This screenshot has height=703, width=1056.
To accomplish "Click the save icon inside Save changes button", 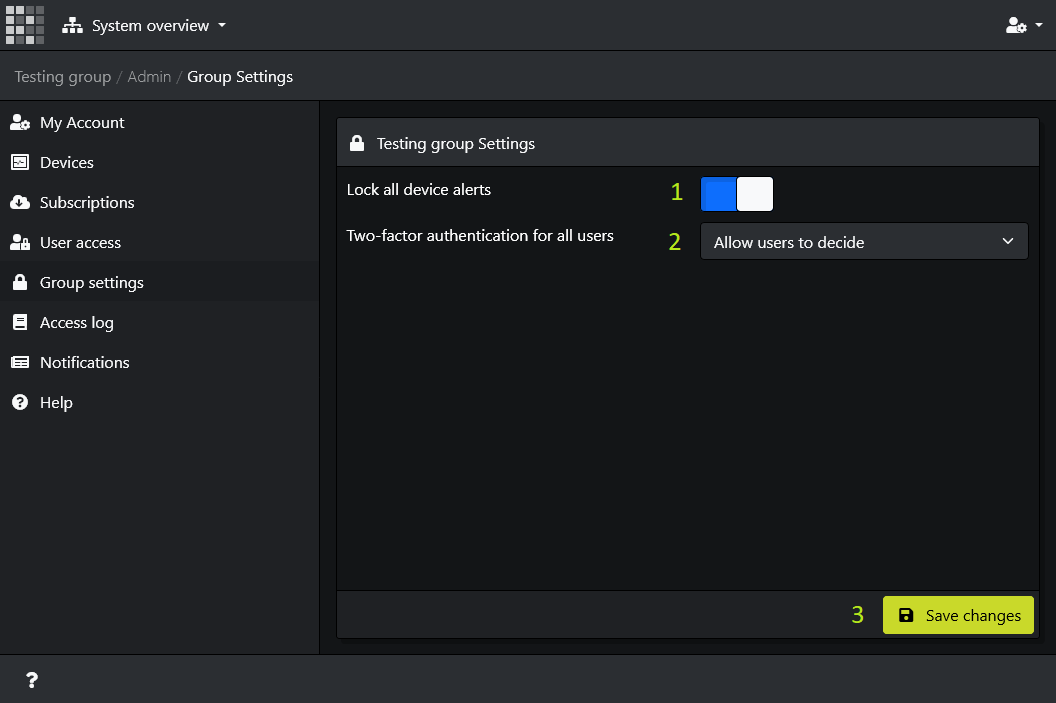I will [x=907, y=615].
